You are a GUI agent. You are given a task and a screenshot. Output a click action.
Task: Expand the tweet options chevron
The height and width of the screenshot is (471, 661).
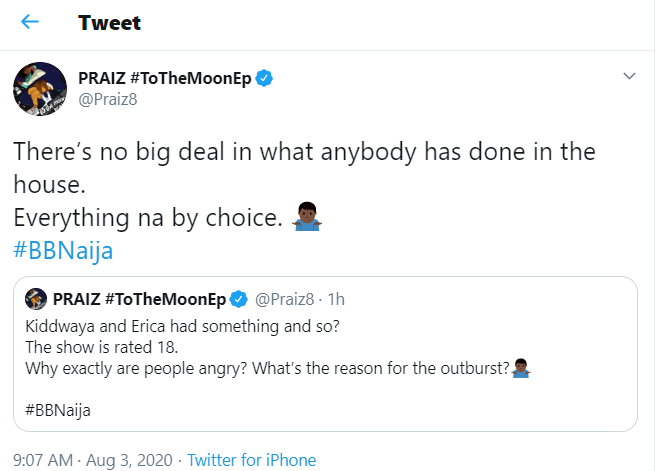click(x=629, y=76)
